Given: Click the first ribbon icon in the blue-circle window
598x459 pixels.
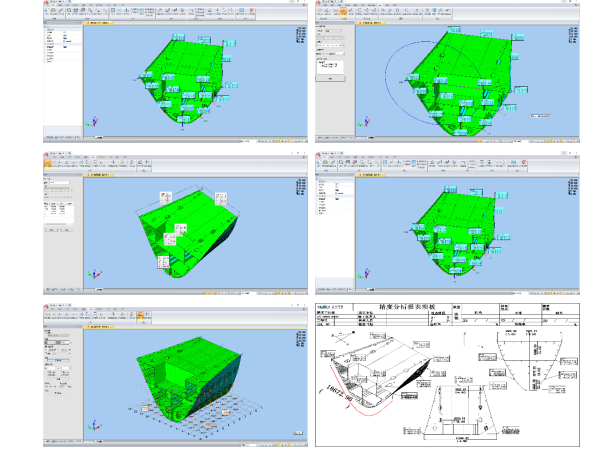Looking at the screenshot, I should [320, 10].
